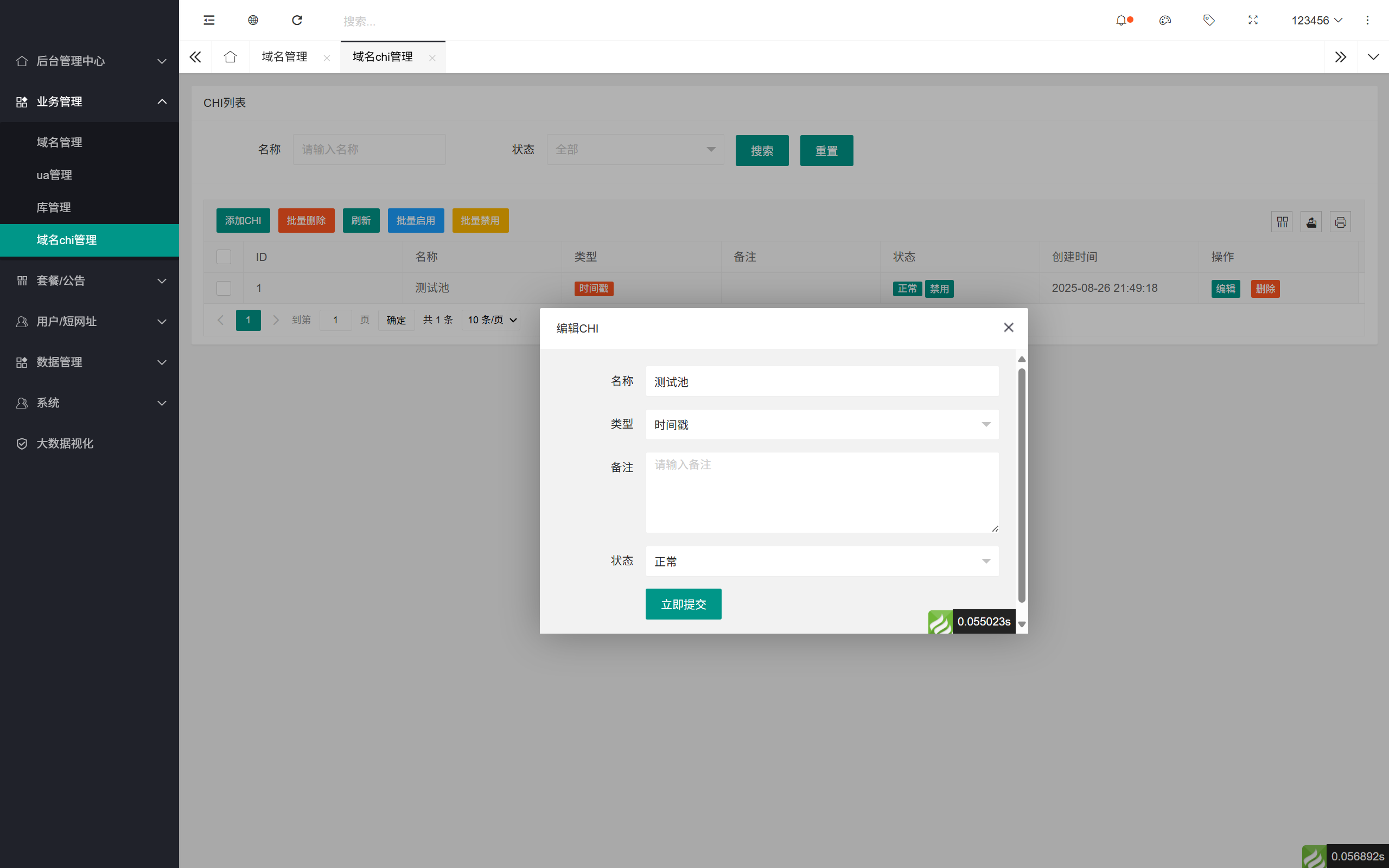Collapse the sidebar with the hamburger icon

[209, 20]
